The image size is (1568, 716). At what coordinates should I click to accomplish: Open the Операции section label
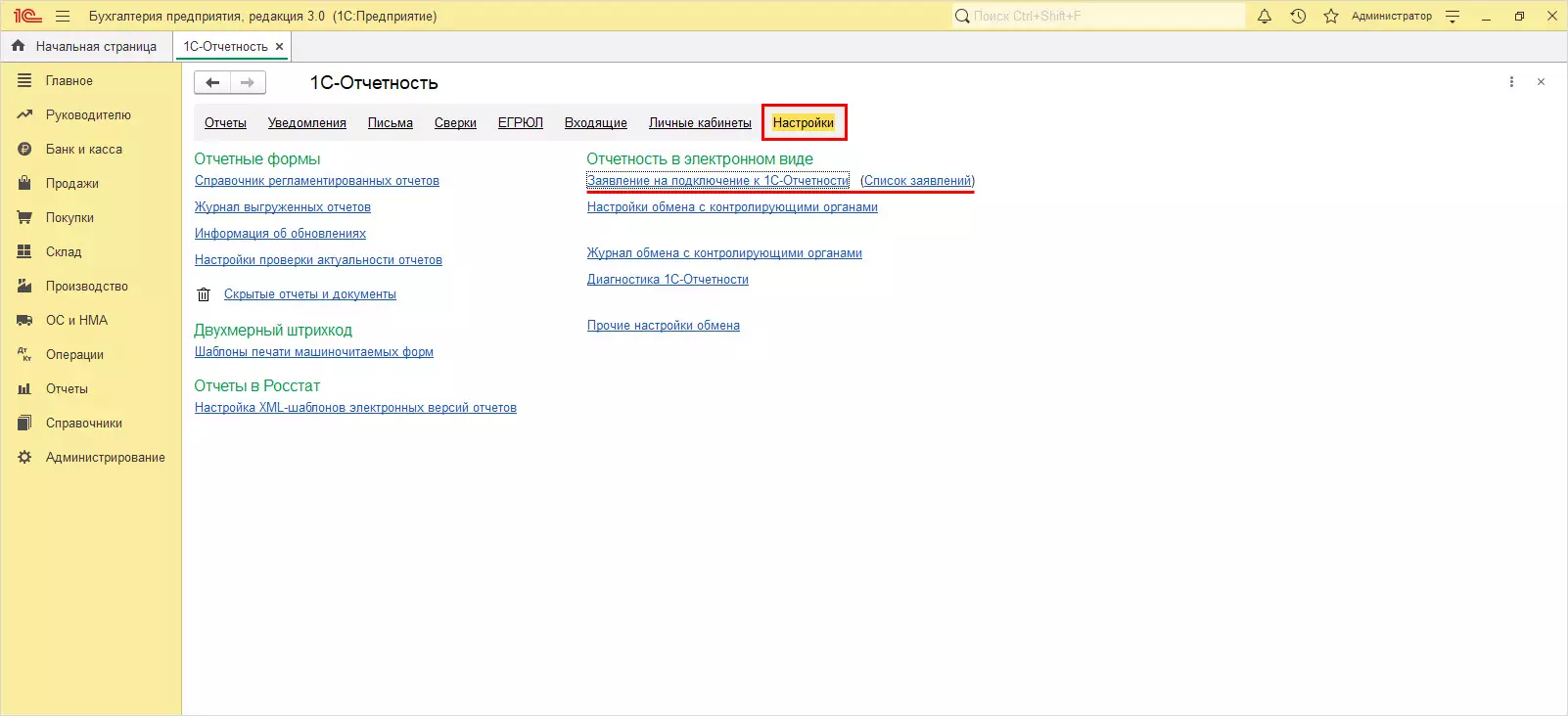pos(74,354)
